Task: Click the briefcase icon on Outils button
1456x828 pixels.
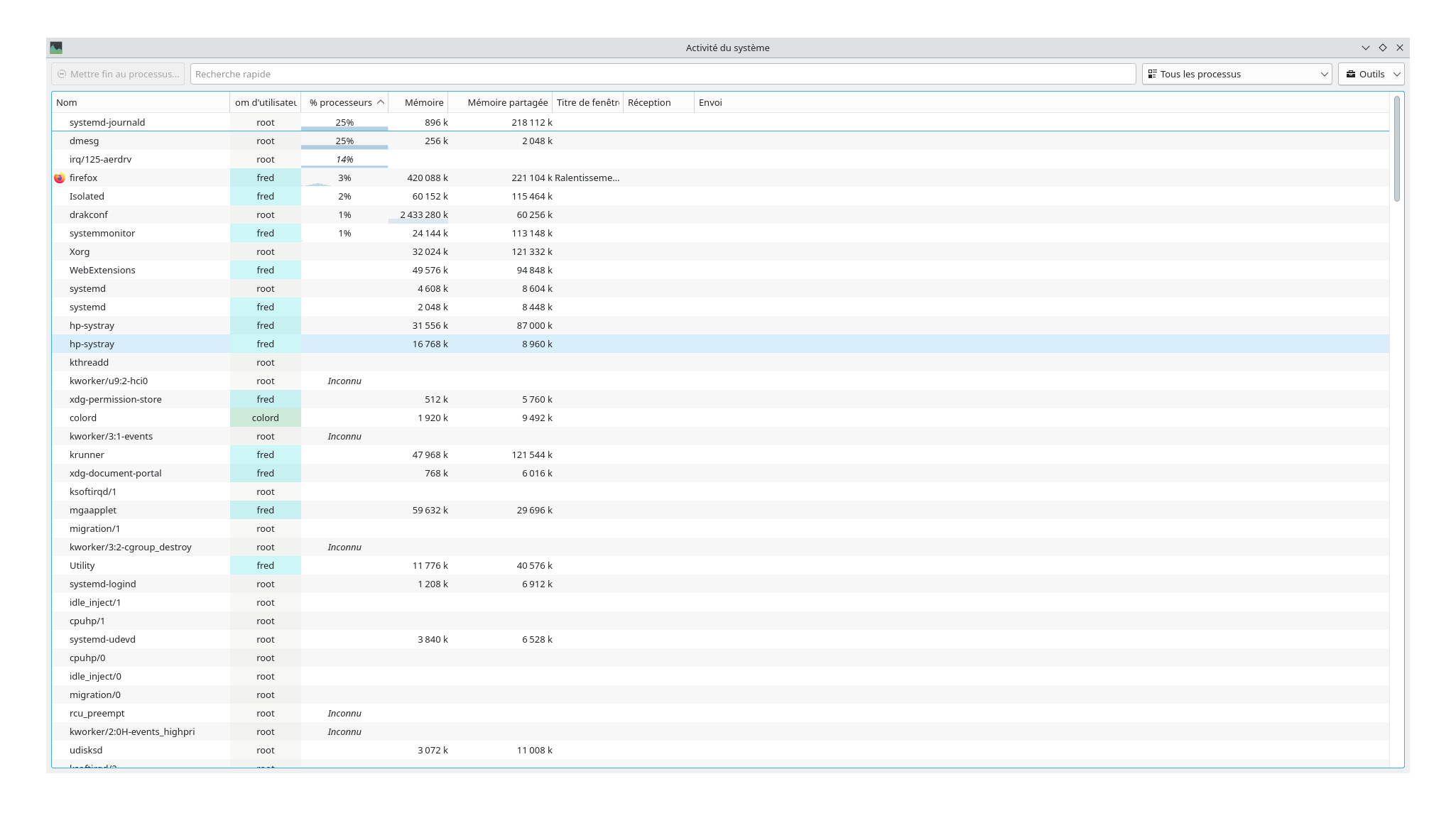Action: (1351, 74)
